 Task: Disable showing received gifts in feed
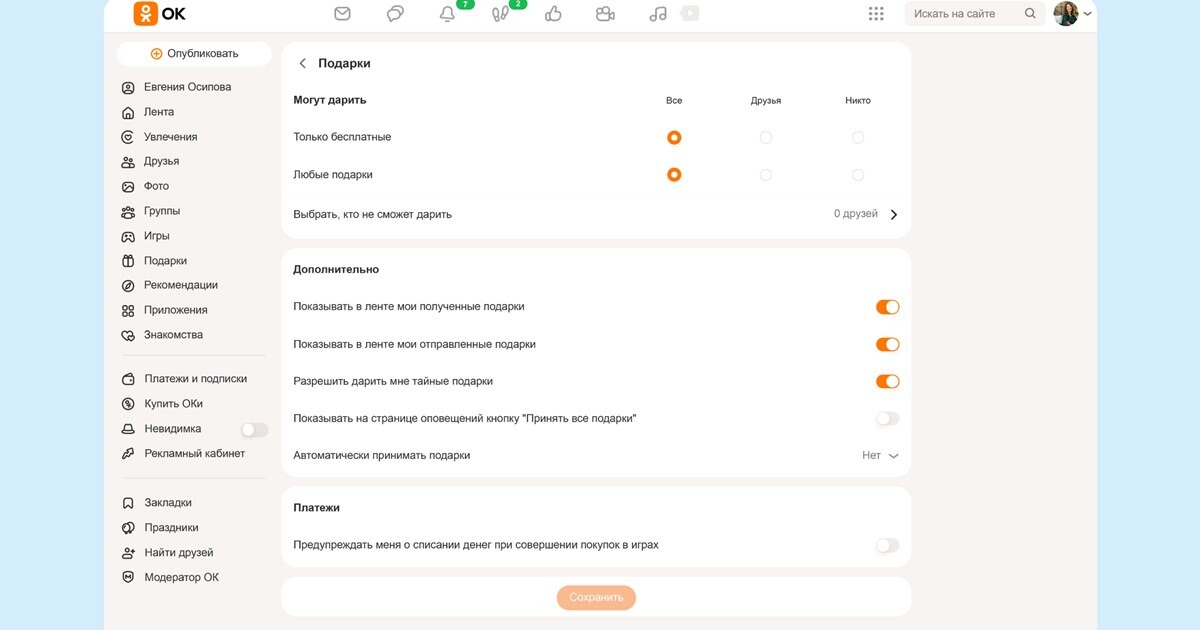click(887, 307)
